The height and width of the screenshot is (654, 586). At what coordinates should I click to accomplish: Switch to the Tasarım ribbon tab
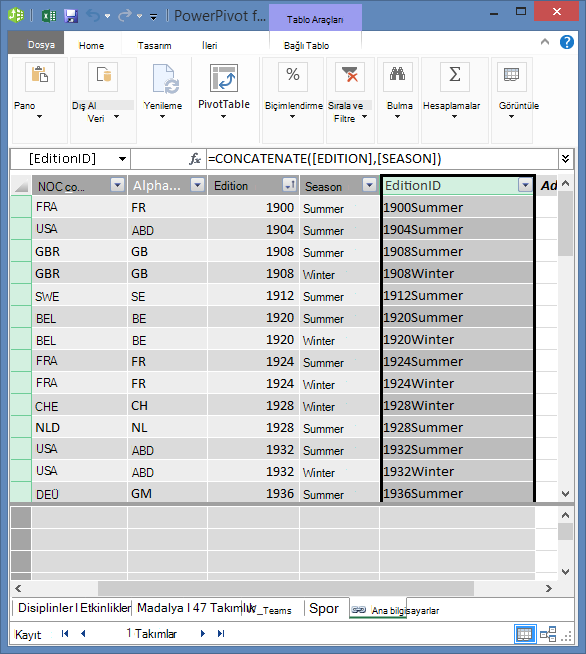[x=154, y=45]
